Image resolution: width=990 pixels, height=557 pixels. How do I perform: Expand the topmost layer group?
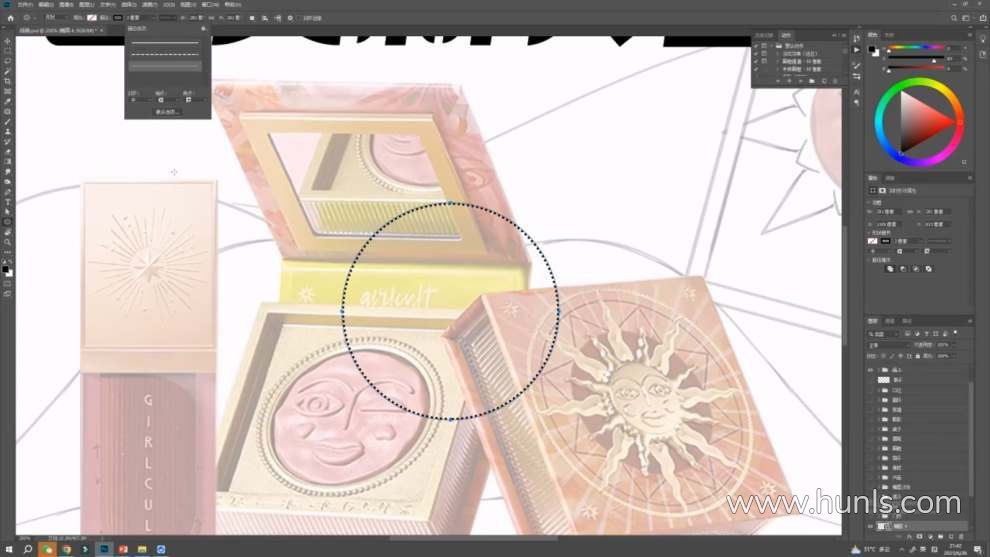(x=878, y=370)
